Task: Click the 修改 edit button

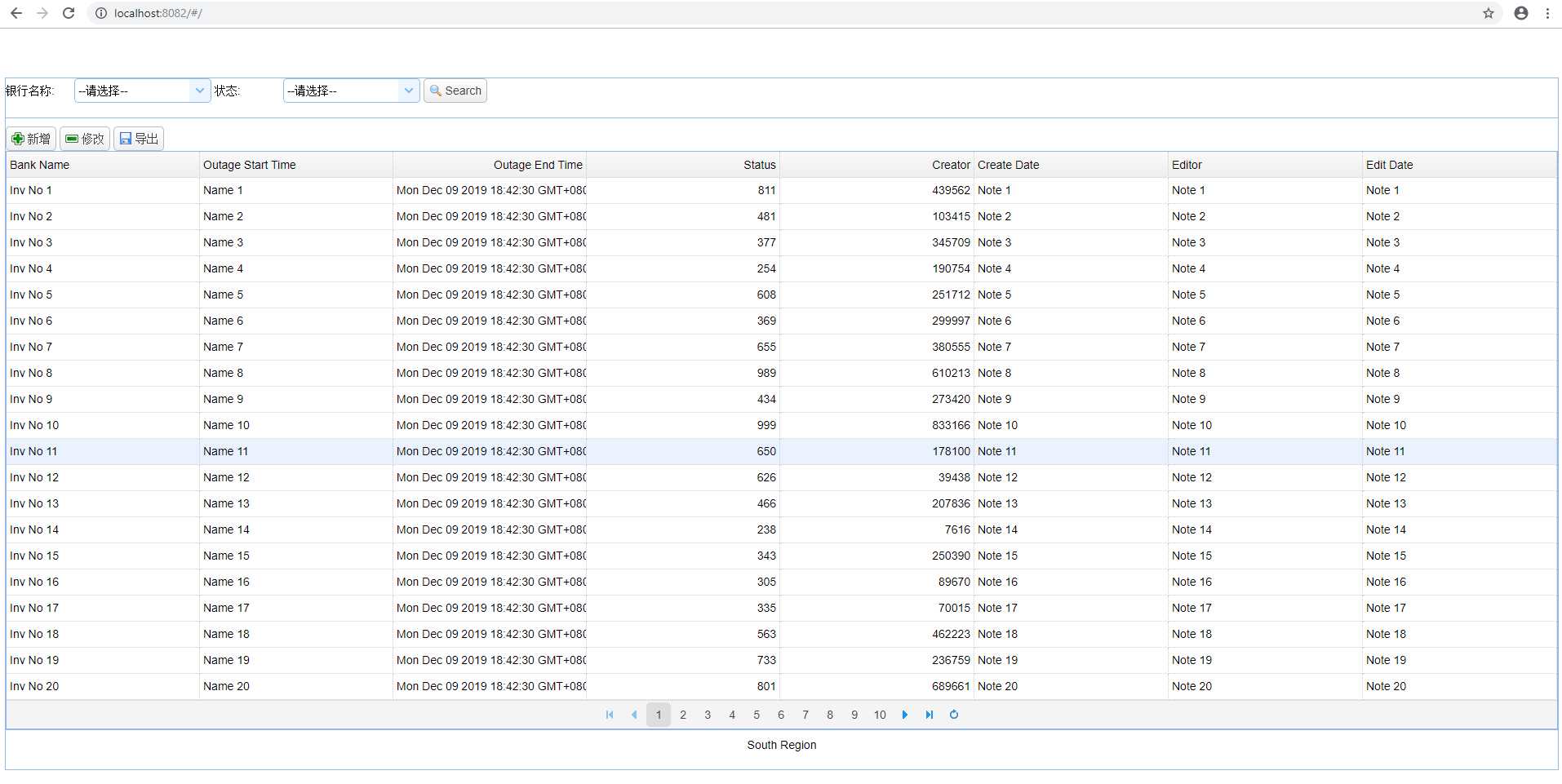Action: pos(85,139)
